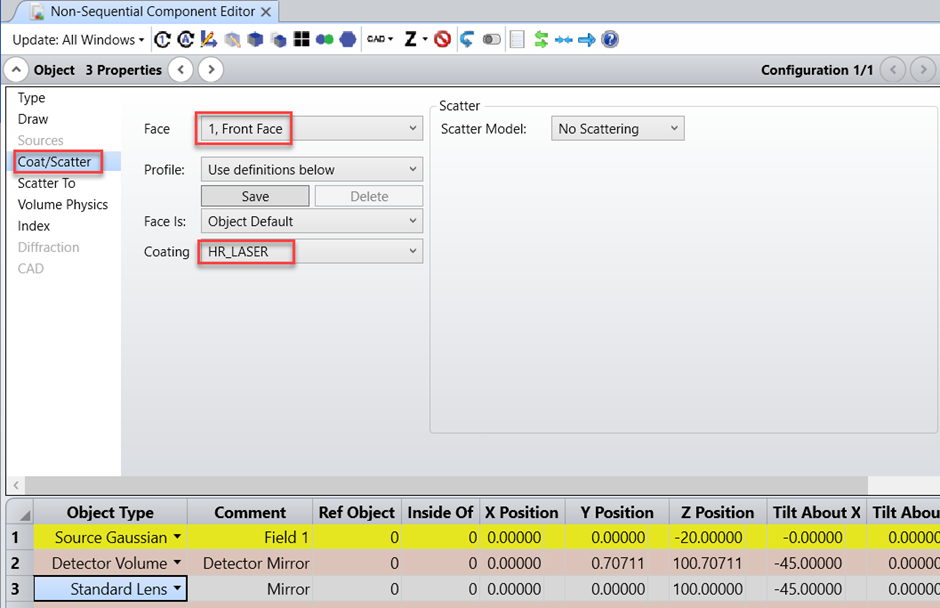The height and width of the screenshot is (608, 940).
Task: Click the Delete profile button
Action: [368, 195]
